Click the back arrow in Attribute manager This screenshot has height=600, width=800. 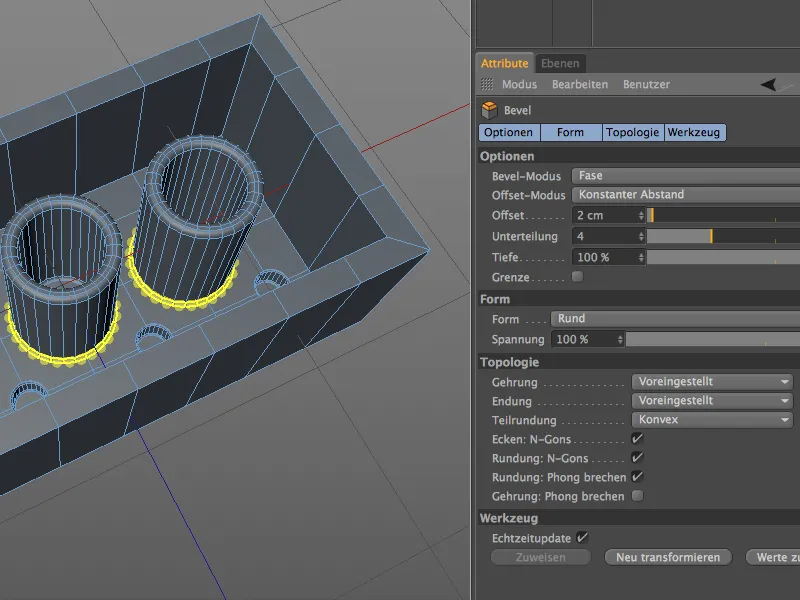point(768,85)
